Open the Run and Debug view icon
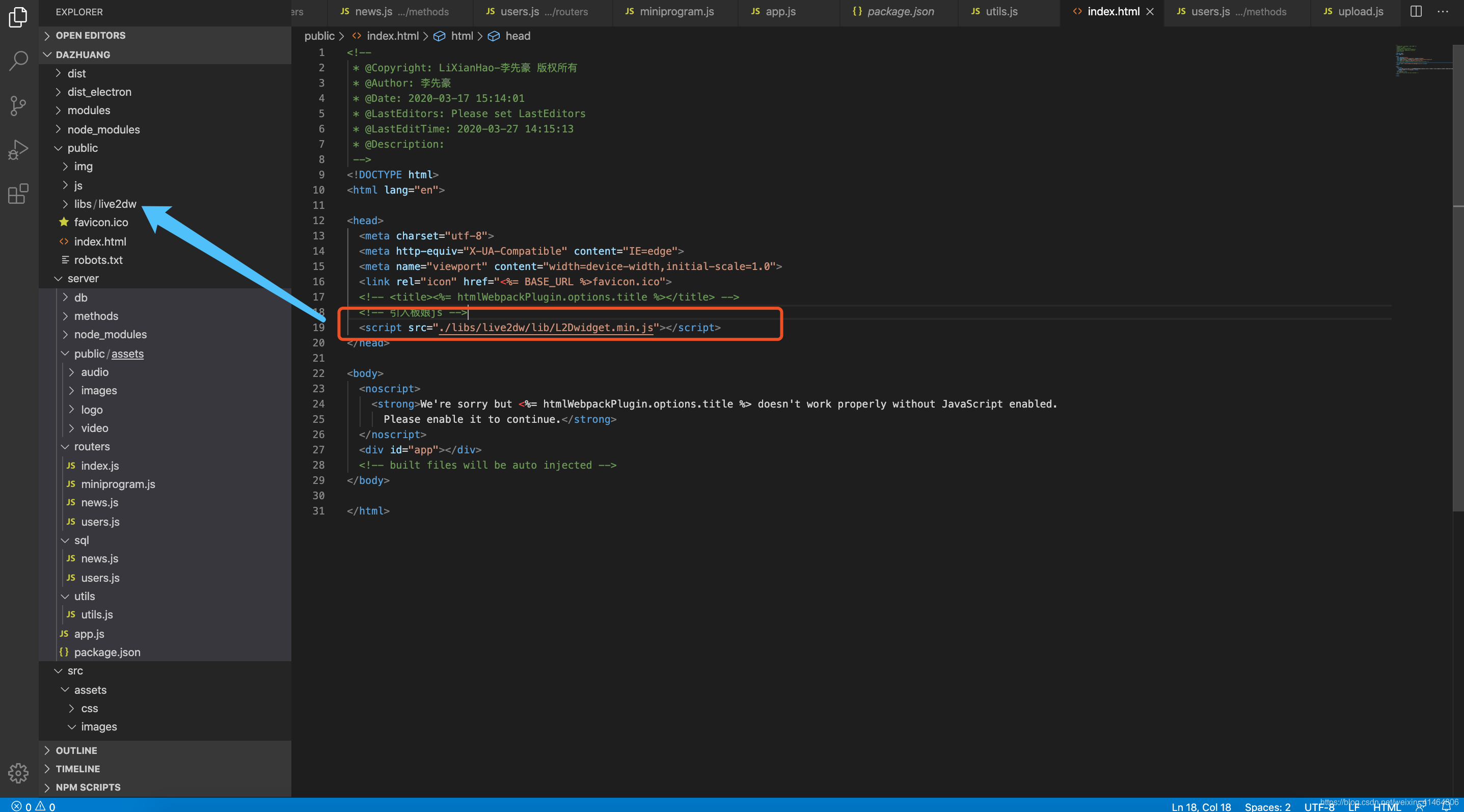This screenshot has width=1464, height=812. 18,150
